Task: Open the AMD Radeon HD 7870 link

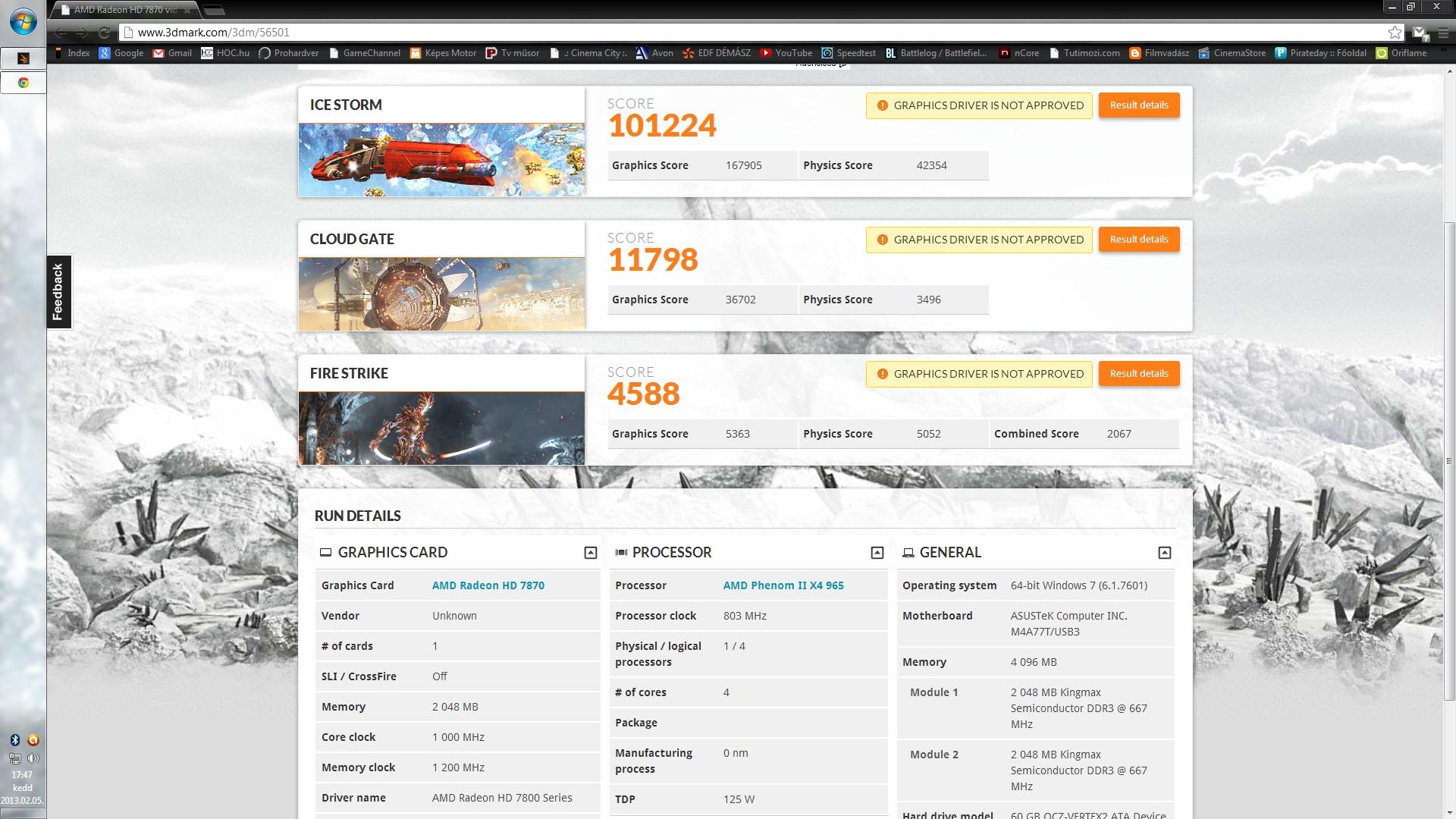Action: pyautogui.click(x=488, y=585)
